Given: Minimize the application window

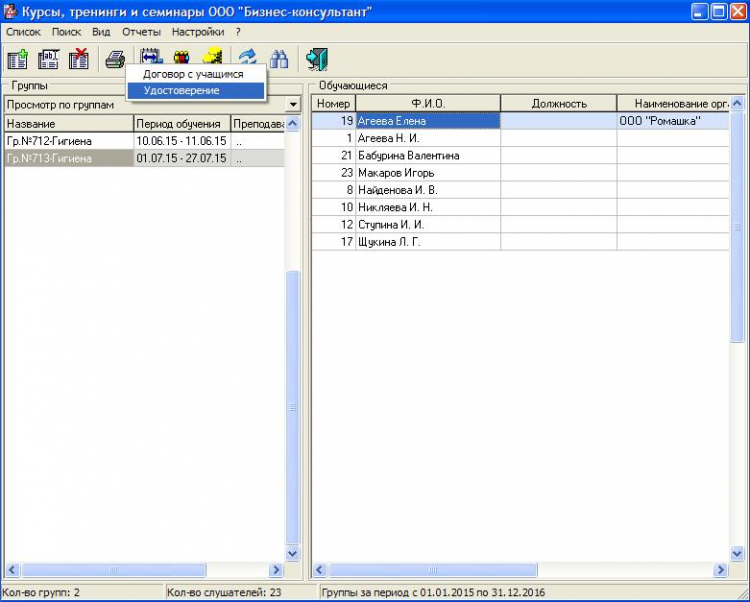Looking at the screenshot, I should [699, 11].
